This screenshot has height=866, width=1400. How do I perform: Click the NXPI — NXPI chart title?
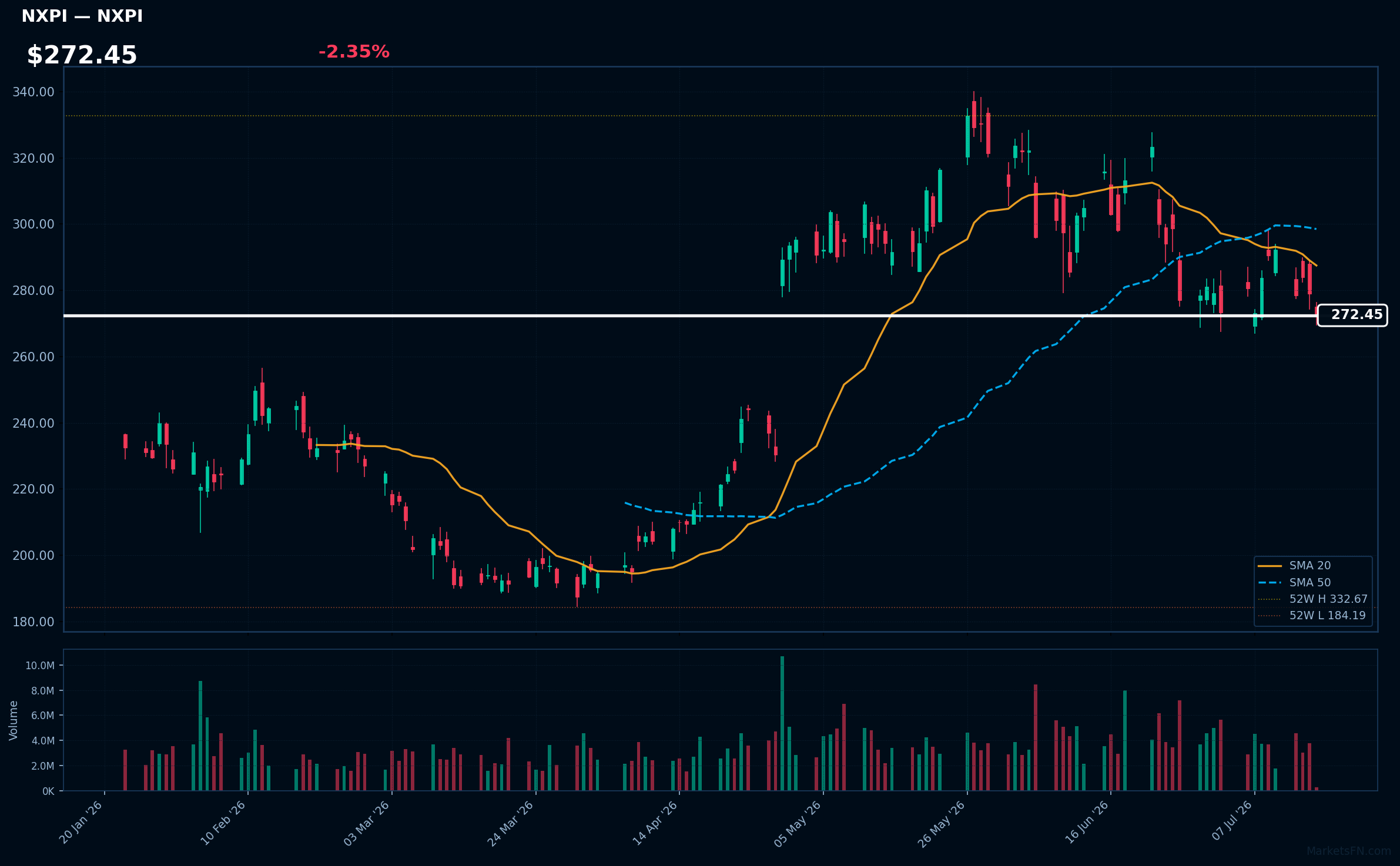(x=82, y=16)
